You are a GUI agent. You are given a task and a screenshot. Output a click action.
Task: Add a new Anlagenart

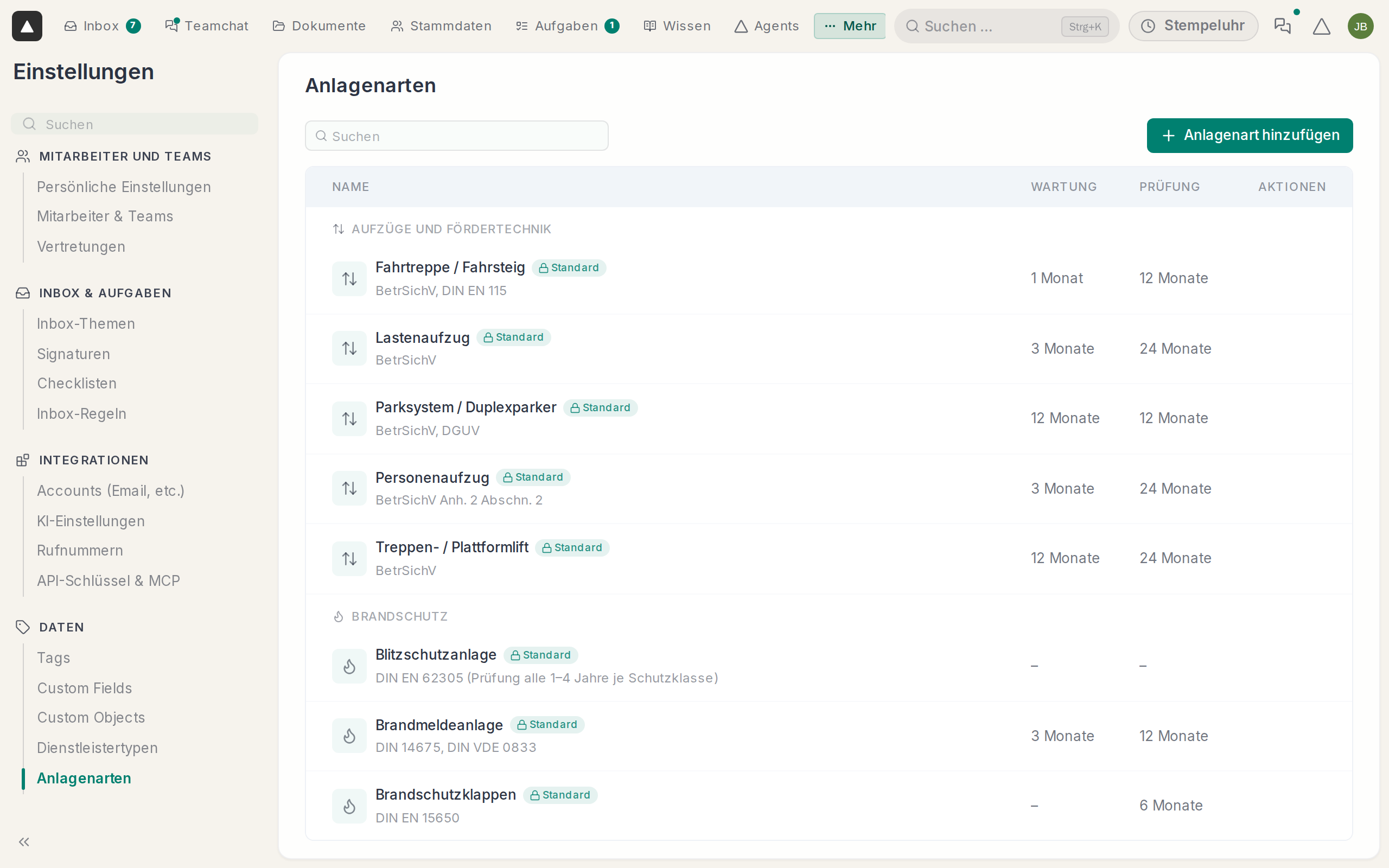tap(1250, 136)
